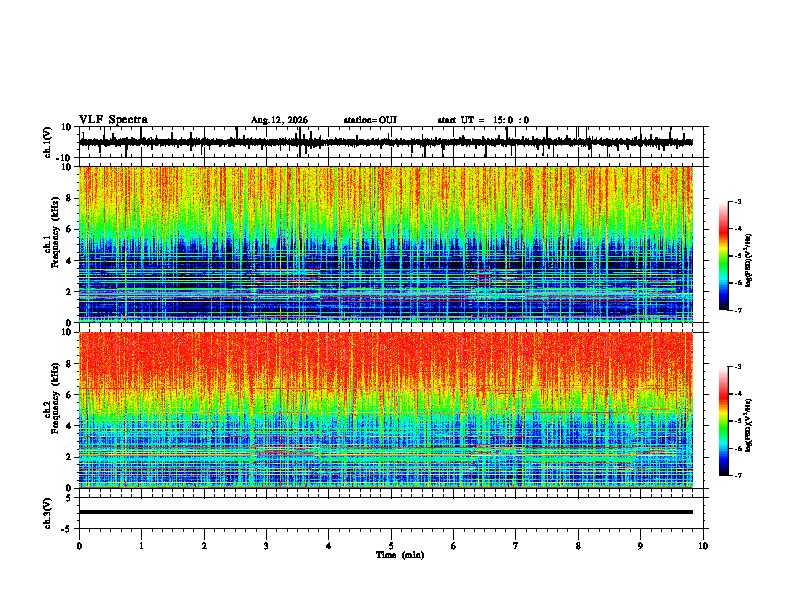Click the "-7" label on ch.1 color scale

point(737,310)
